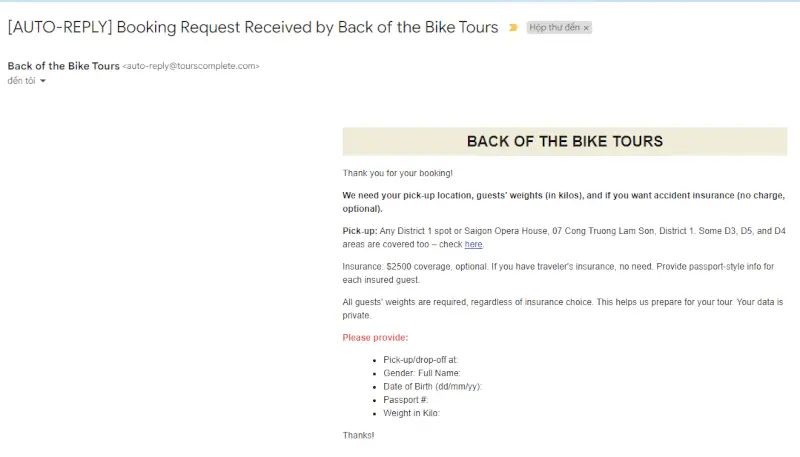Click the 'Insurance: $2500 coverage' paragraph

pyautogui.click(x=558, y=273)
